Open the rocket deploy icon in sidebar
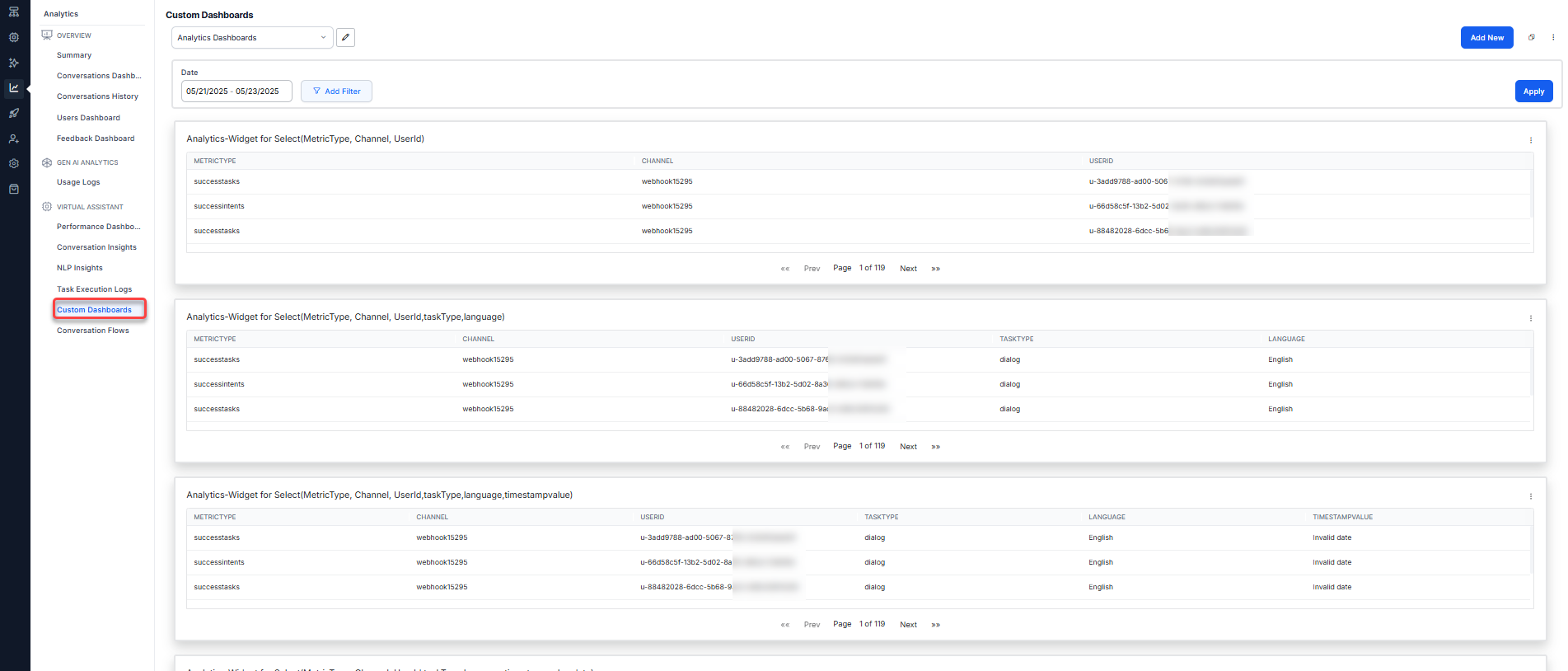The image size is (1568, 671). pos(14,114)
